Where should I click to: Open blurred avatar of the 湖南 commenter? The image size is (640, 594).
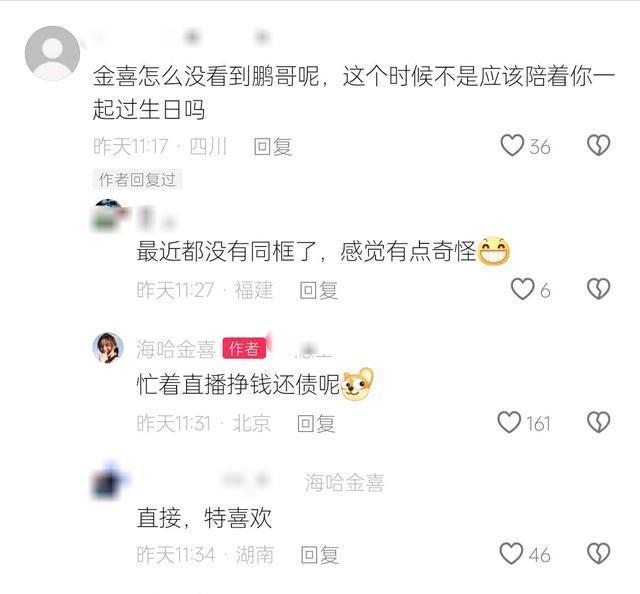[x=109, y=481]
